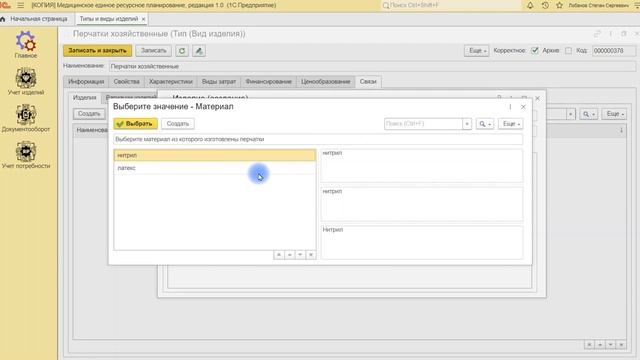Click Выбрать in Материал dialog

click(136, 124)
